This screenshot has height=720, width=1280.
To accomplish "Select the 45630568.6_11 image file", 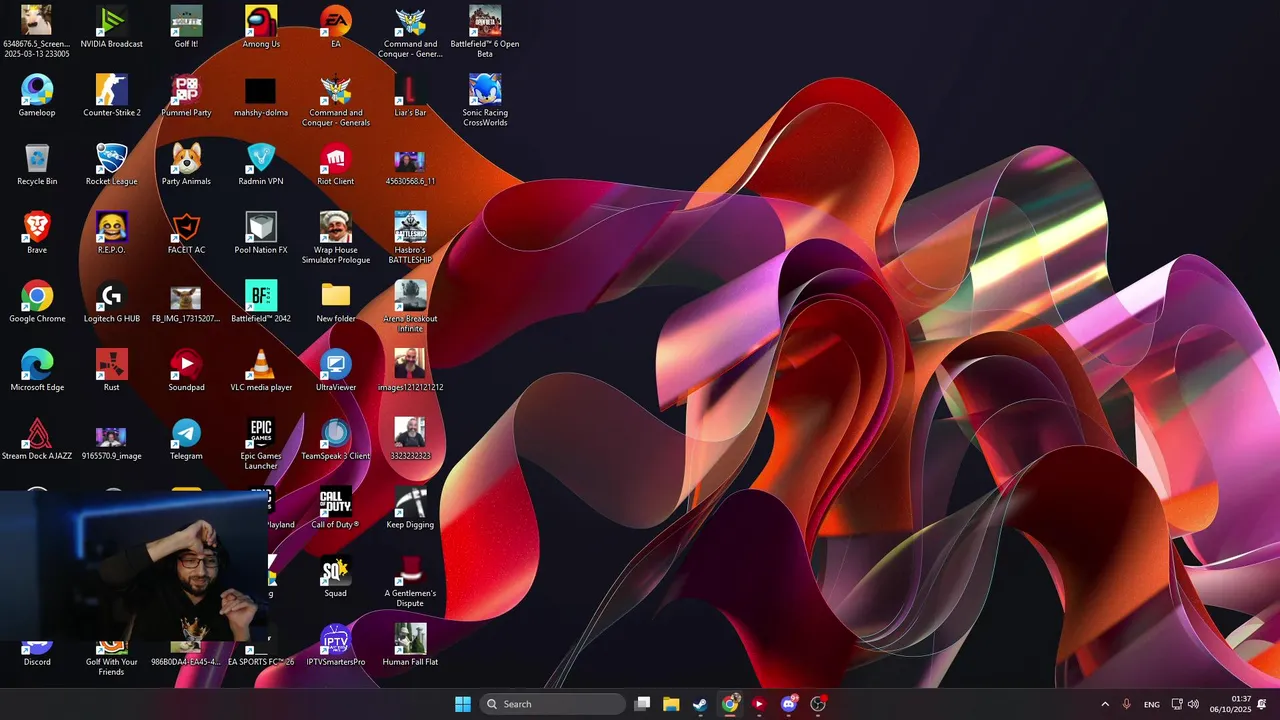I will point(410,165).
